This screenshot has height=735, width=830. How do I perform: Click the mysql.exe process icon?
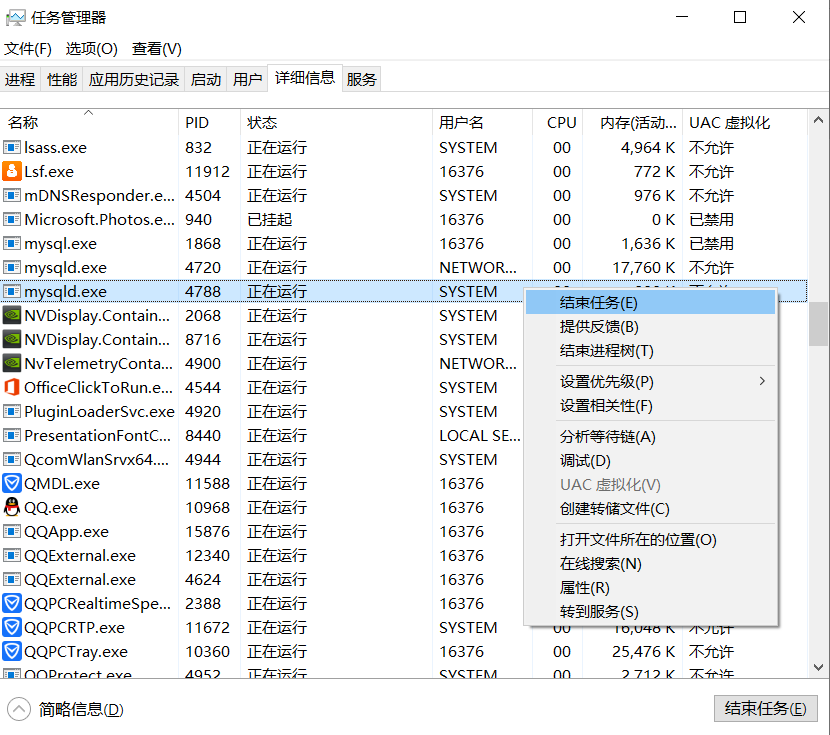12,243
